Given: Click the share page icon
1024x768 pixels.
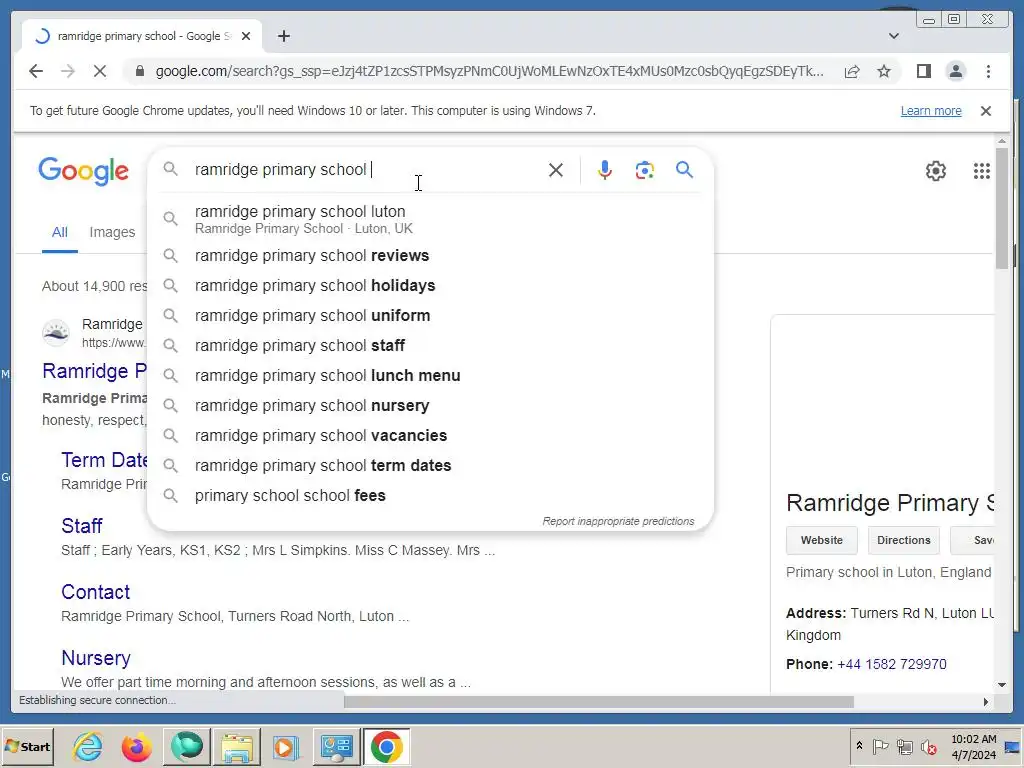Looking at the screenshot, I should point(852,71).
